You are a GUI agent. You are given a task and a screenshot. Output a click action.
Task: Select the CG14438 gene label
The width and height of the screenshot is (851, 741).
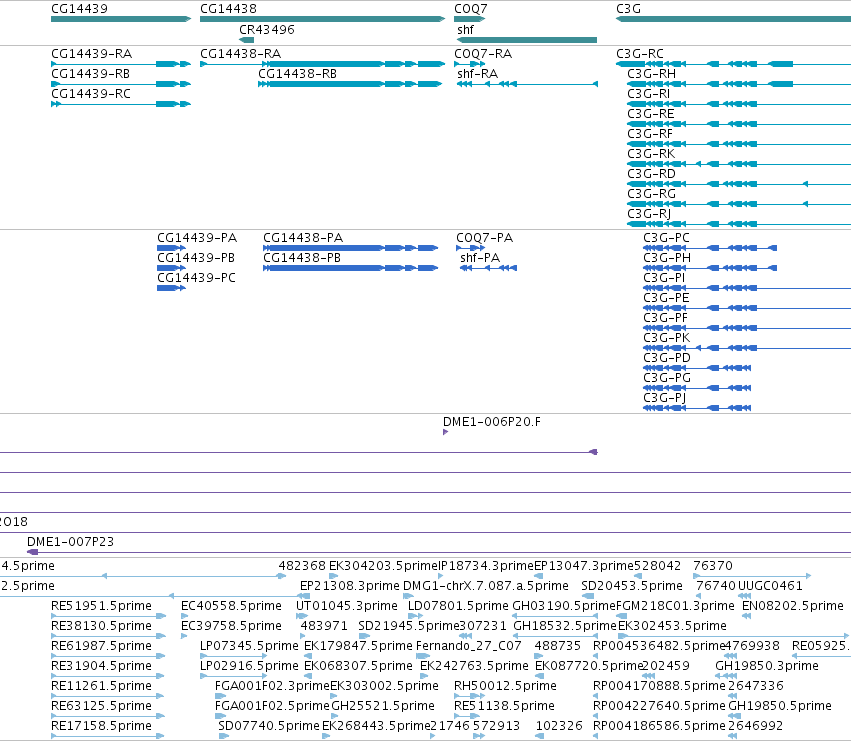228,9
